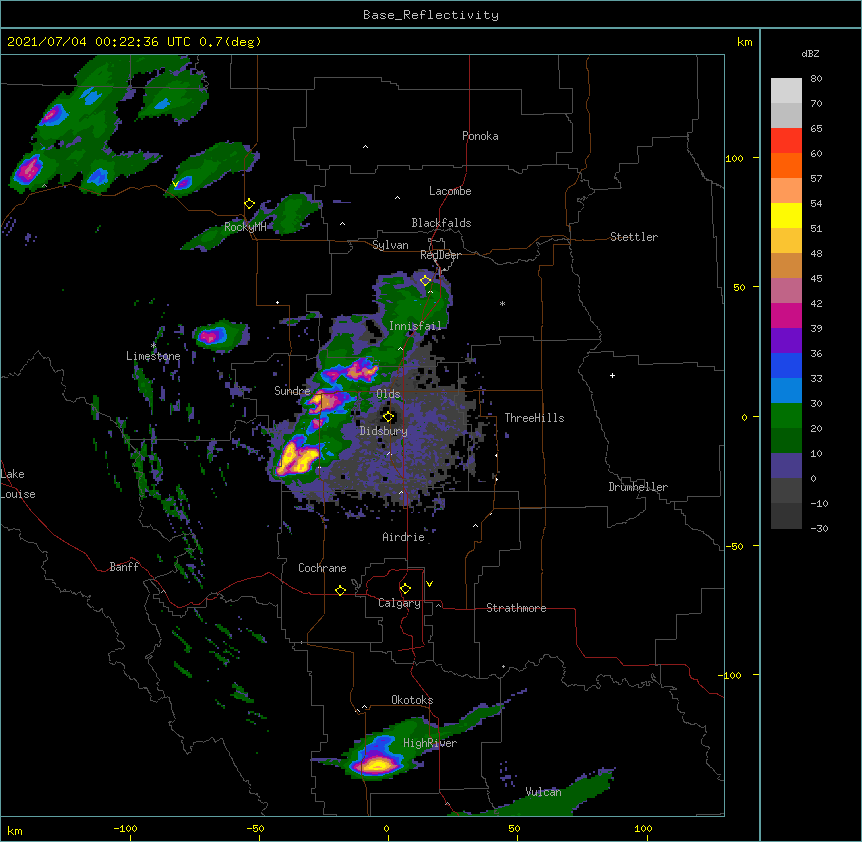Image resolution: width=862 pixels, height=842 pixels.
Task: Click the Strathmore town label
Action: [516, 608]
